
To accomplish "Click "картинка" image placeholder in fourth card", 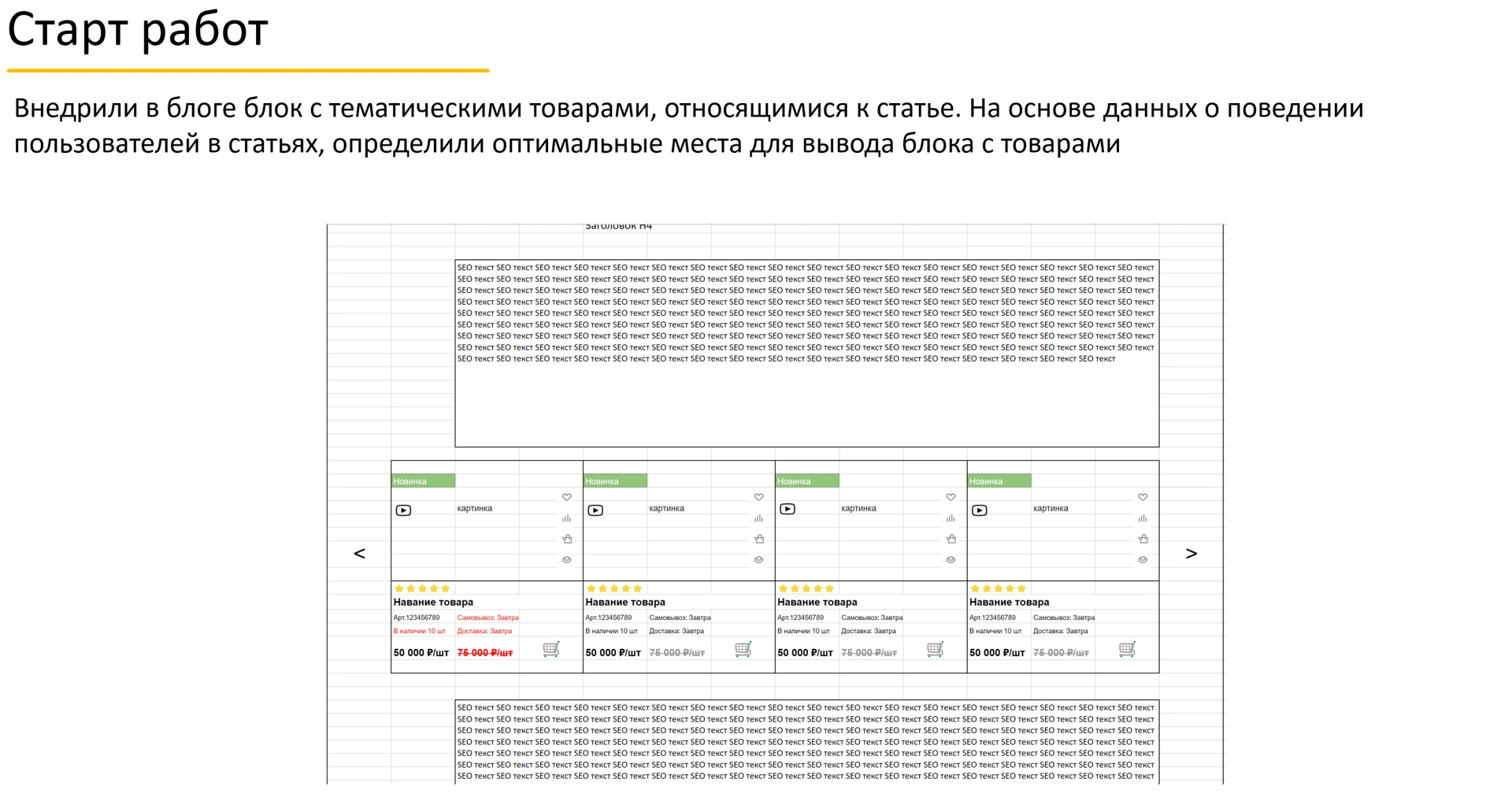I will tap(1051, 509).
